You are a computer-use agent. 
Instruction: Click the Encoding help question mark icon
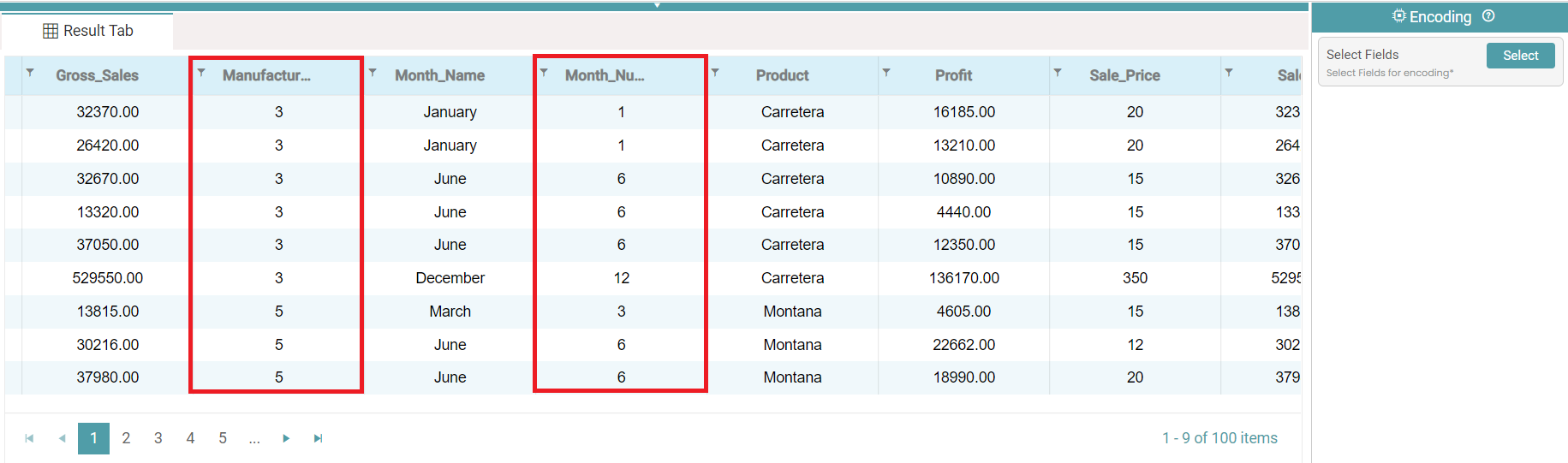tap(1488, 16)
